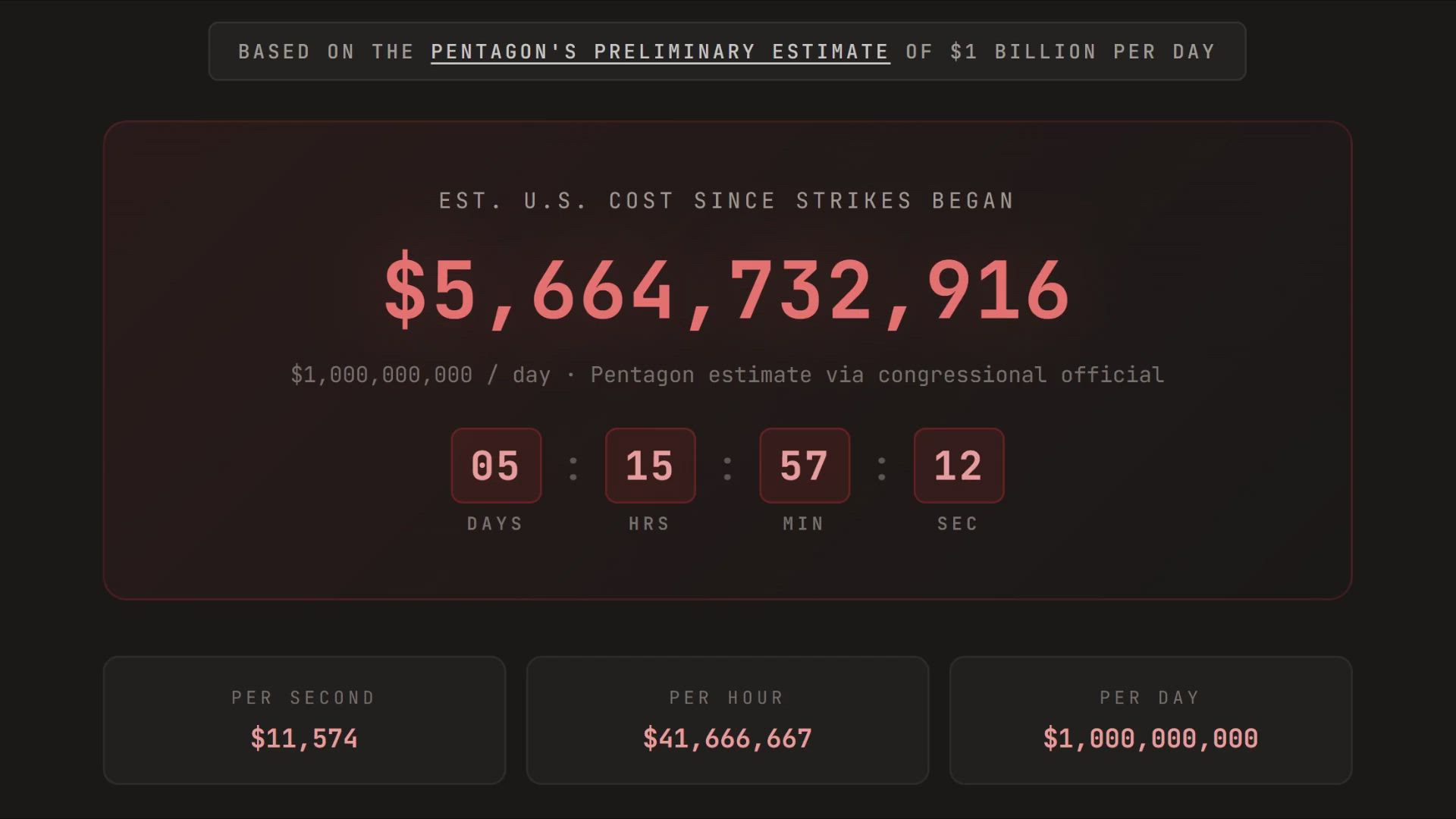This screenshot has height=819, width=1456.
Task: Click the 'Est. U.S. Cost Since Strikes Began' heading
Action: click(x=727, y=201)
